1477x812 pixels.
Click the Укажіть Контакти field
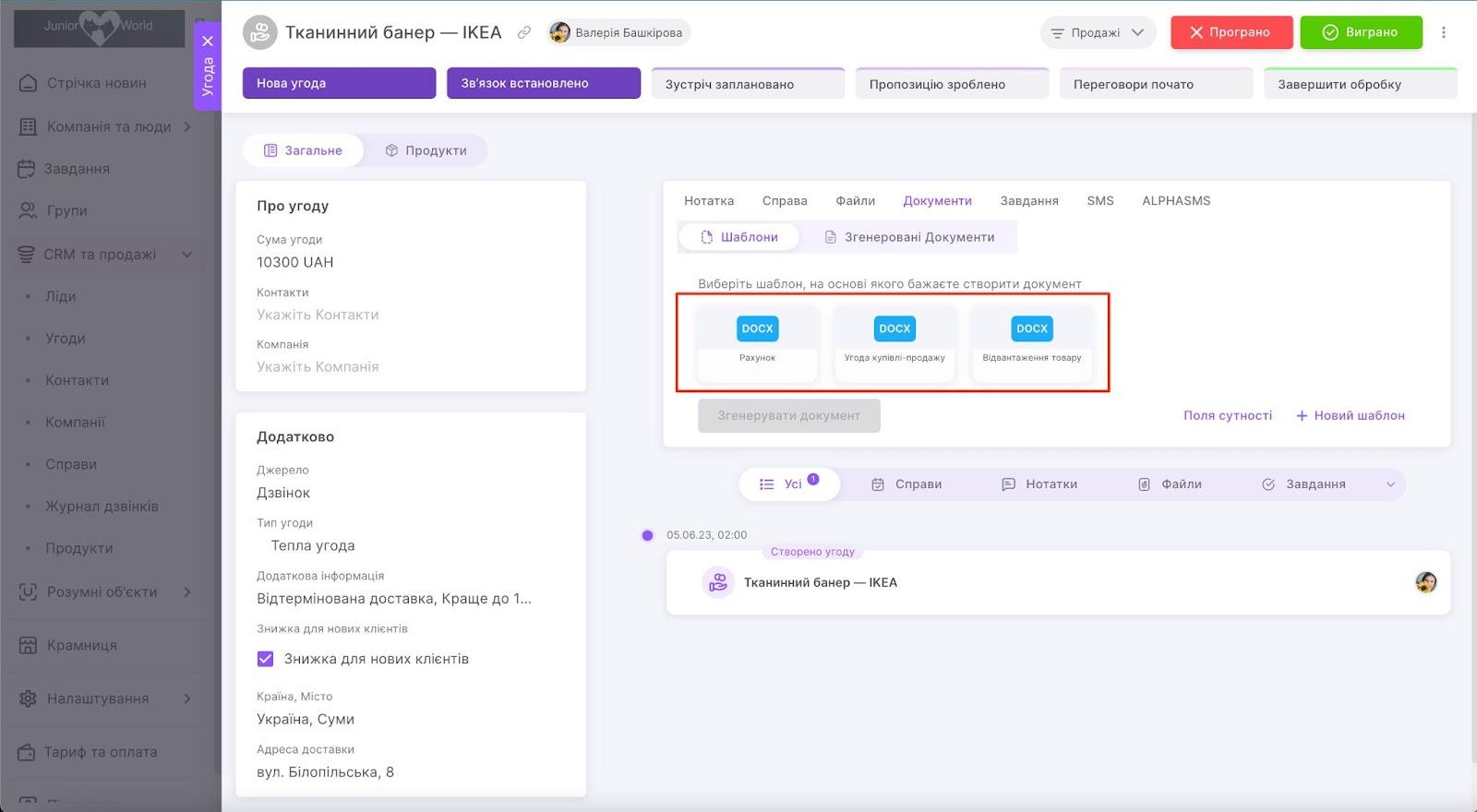(x=318, y=315)
